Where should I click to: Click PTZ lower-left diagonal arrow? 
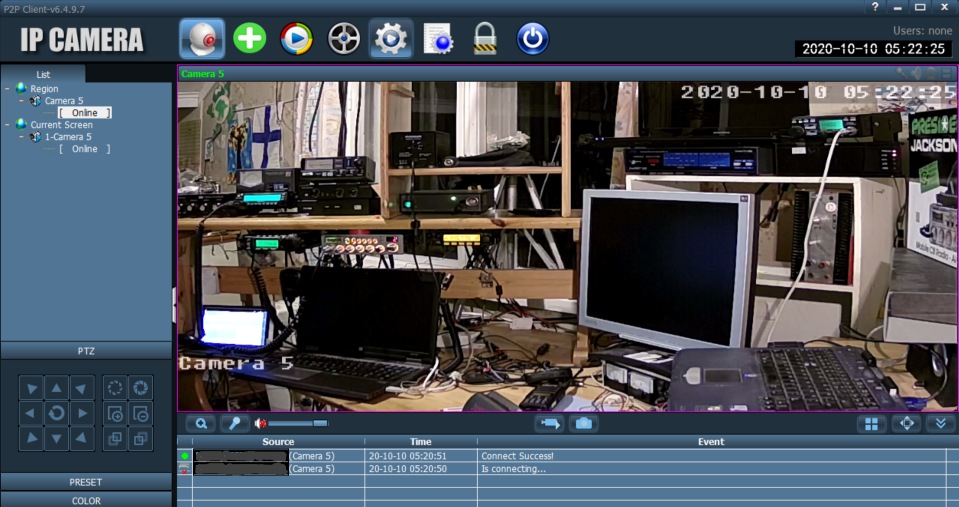pos(31,438)
